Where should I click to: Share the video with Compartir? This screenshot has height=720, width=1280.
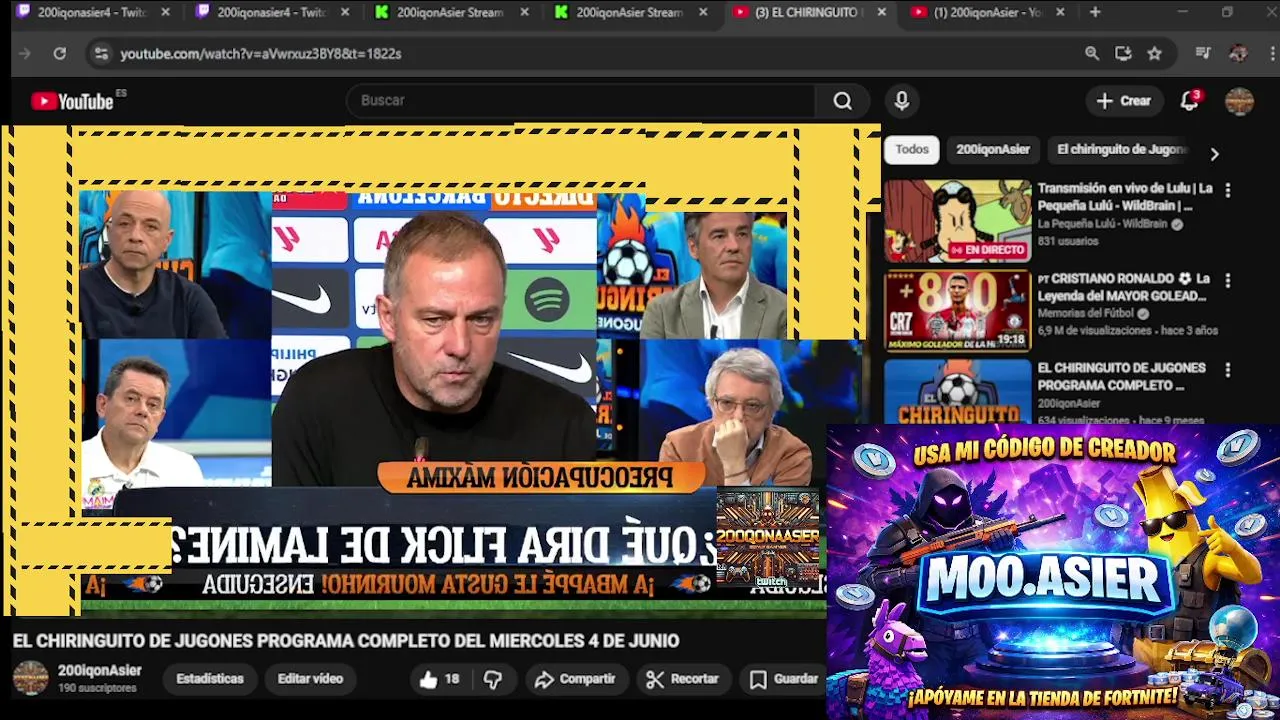coord(575,679)
